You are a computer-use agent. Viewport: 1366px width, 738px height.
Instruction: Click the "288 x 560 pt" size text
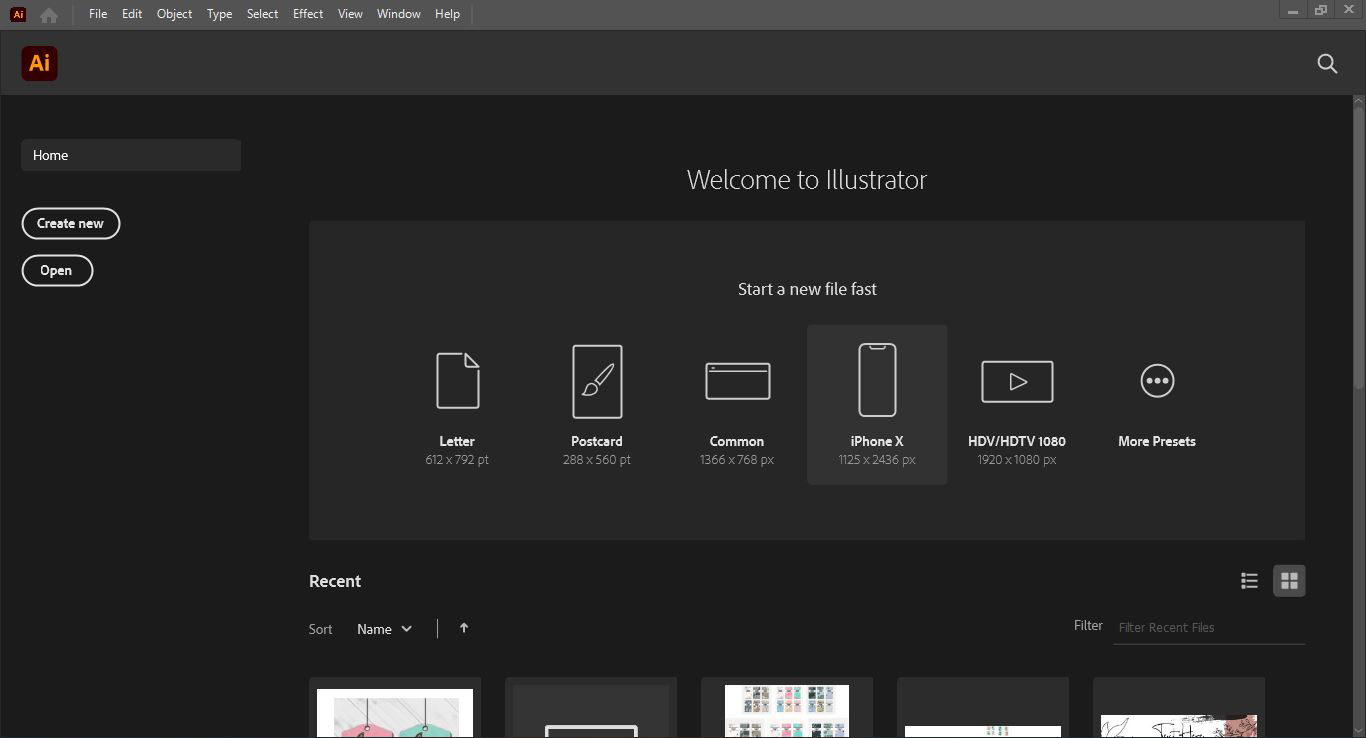pos(597,460)
